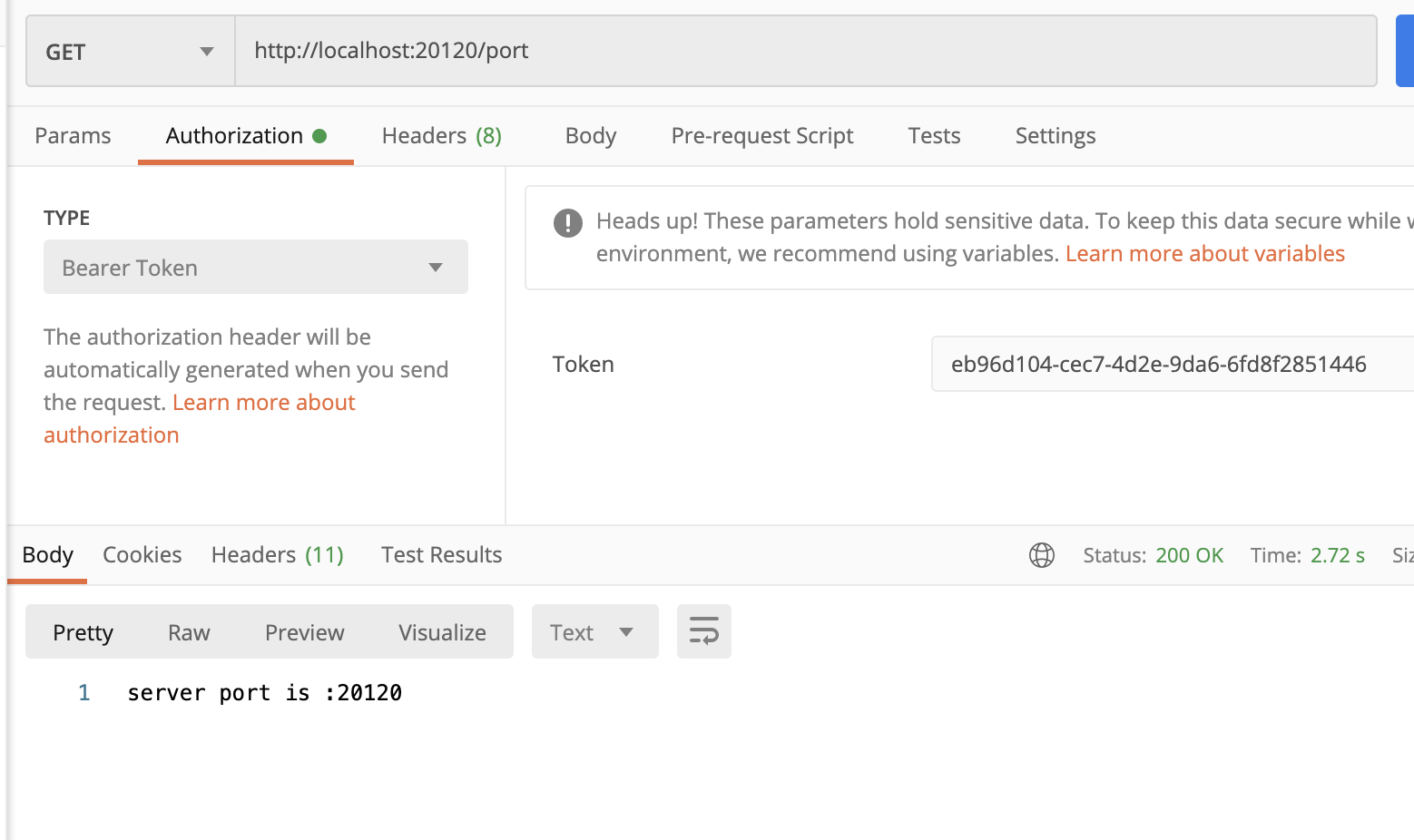Select the Test Results tab
1414x840 pixels.
pyautogui.click(x=441, y=554)
